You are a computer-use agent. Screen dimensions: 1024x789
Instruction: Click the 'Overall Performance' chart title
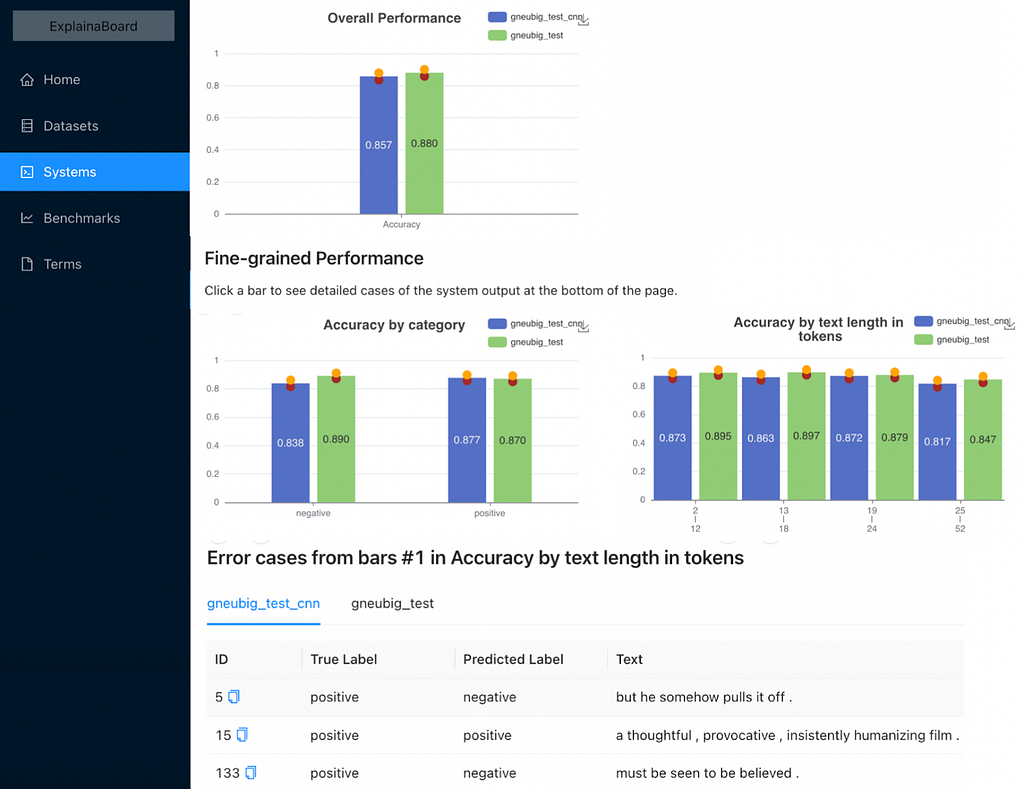394,18
